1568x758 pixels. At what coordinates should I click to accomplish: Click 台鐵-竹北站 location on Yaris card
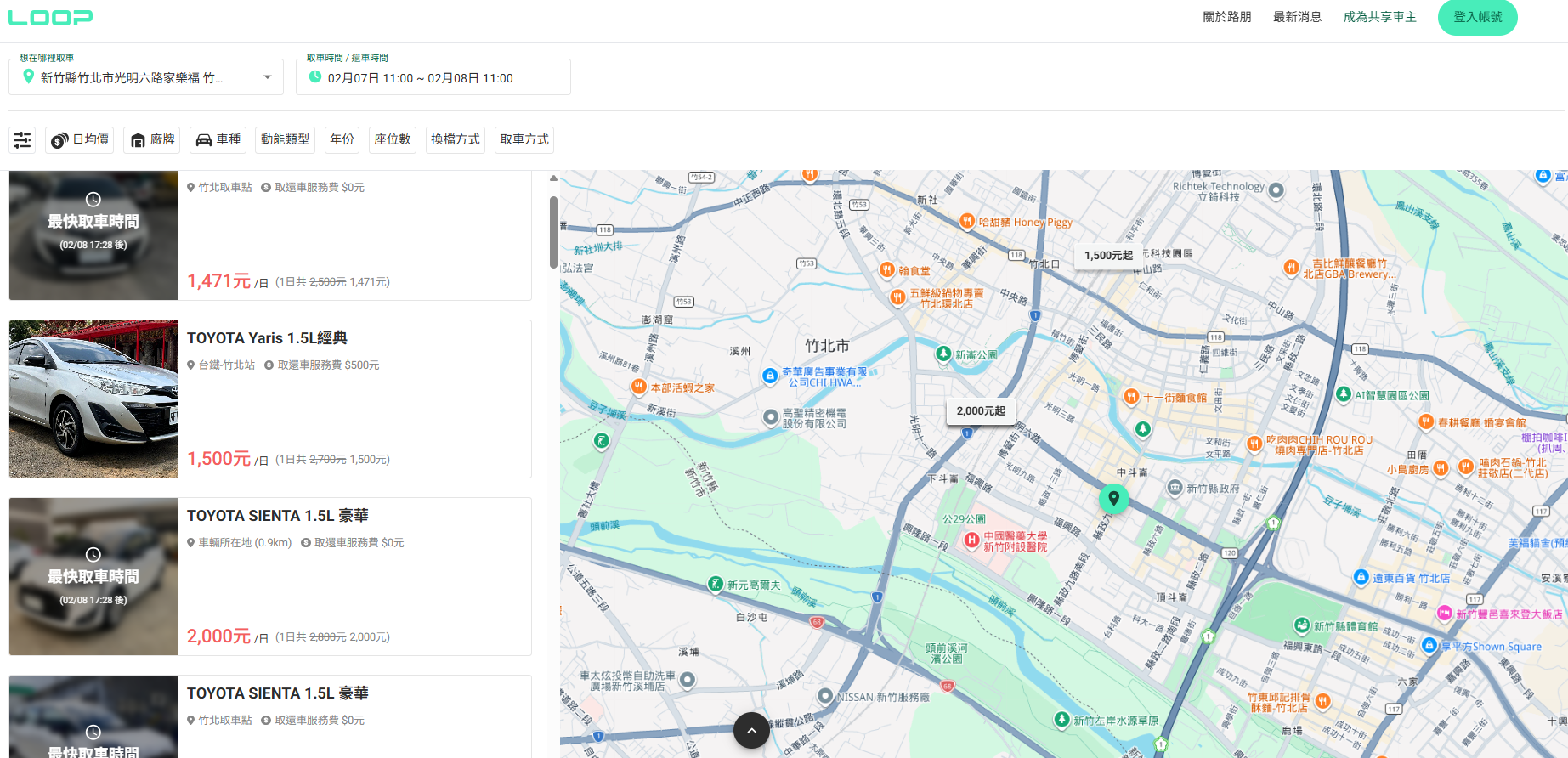click(x=226, y=365)
